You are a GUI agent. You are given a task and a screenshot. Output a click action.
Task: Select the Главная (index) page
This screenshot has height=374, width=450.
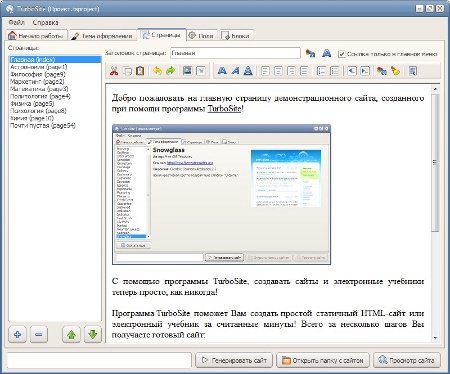click(55, 59)
